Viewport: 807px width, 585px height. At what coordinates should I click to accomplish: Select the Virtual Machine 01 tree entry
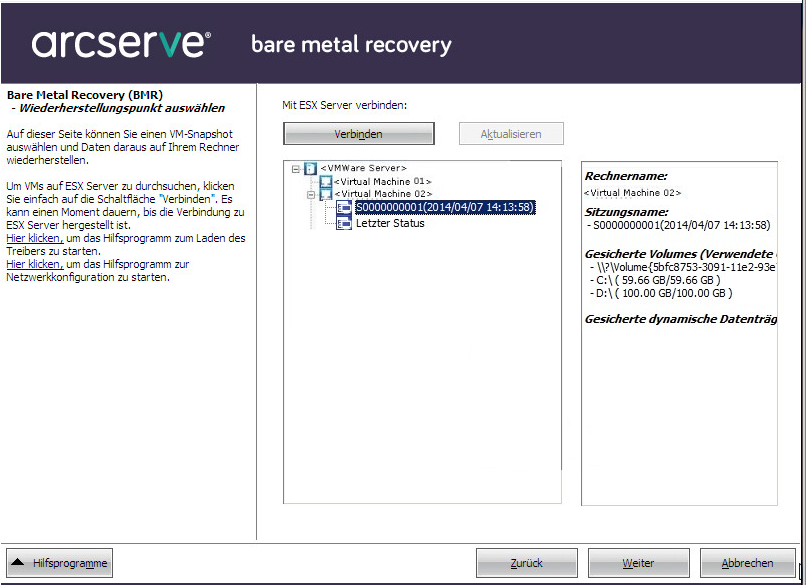coord(383,181)
